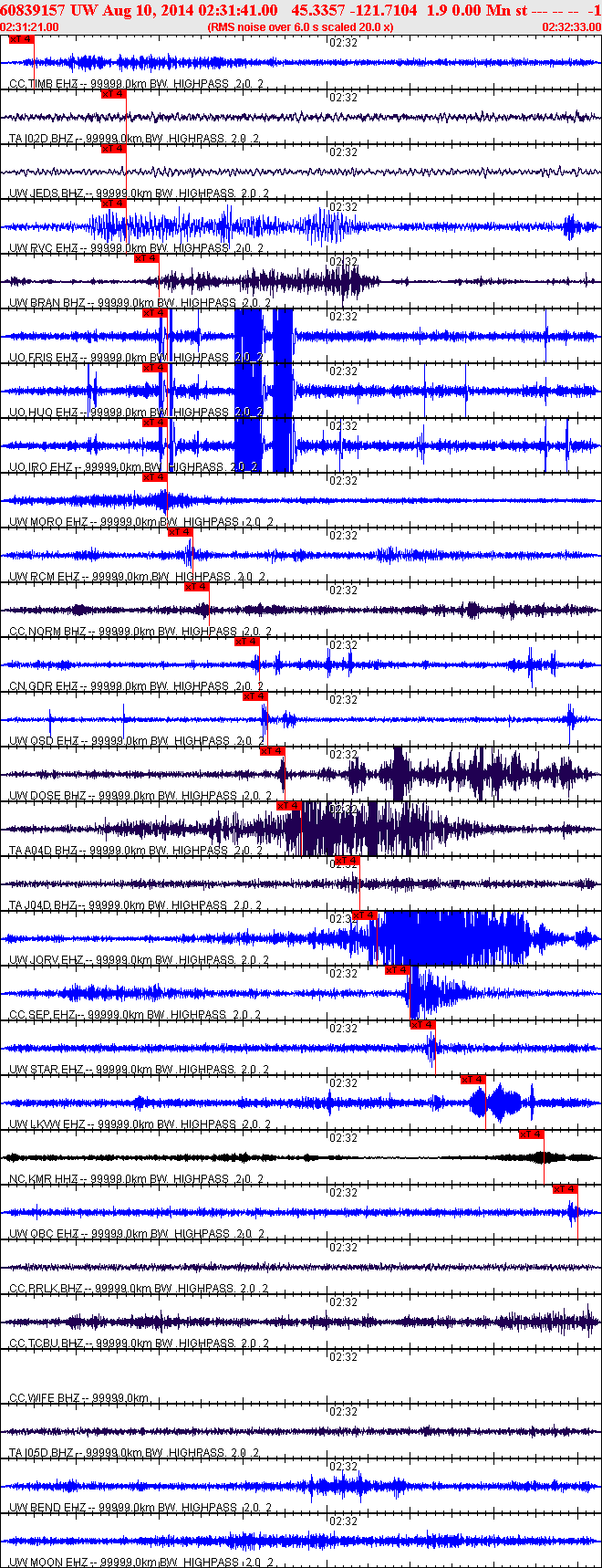The width and height of the screenshot is (602, 1568).
Task: Click the red pick flag on the UO HUO trace
Action: pos(155,368)
